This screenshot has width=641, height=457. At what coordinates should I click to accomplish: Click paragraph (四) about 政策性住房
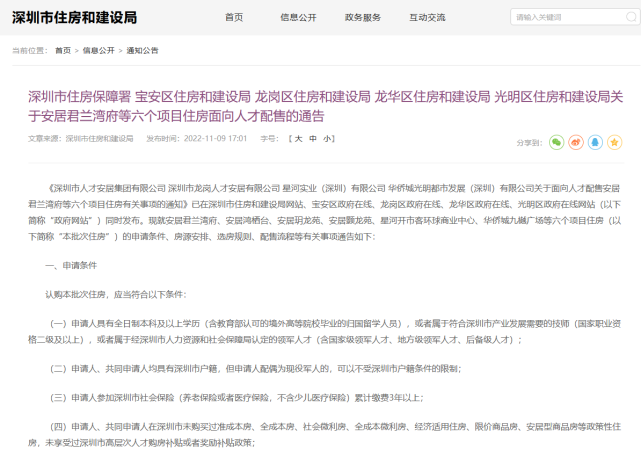point(325,435)
